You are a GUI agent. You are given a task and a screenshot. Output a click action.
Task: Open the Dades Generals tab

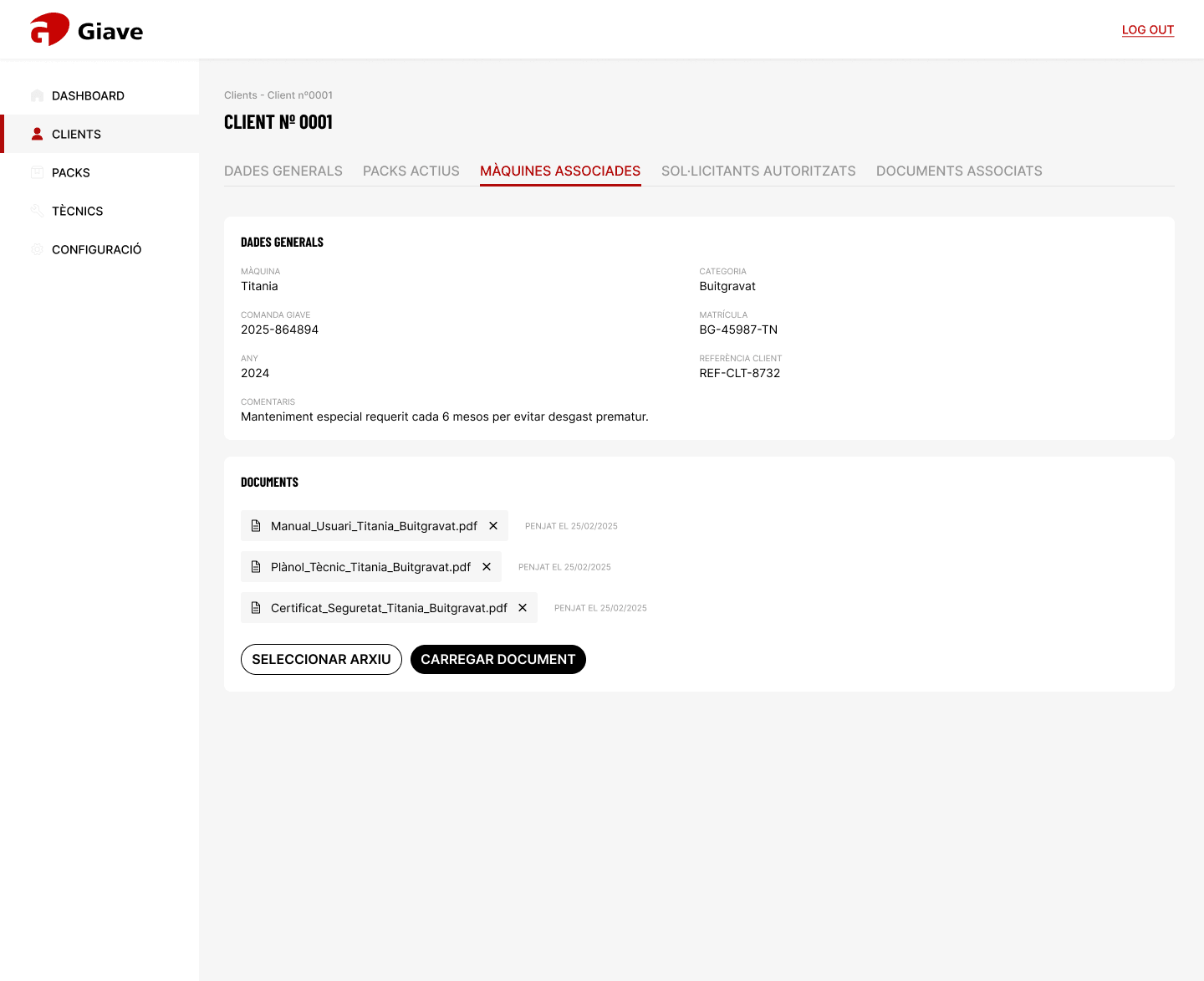pos(283,171)
